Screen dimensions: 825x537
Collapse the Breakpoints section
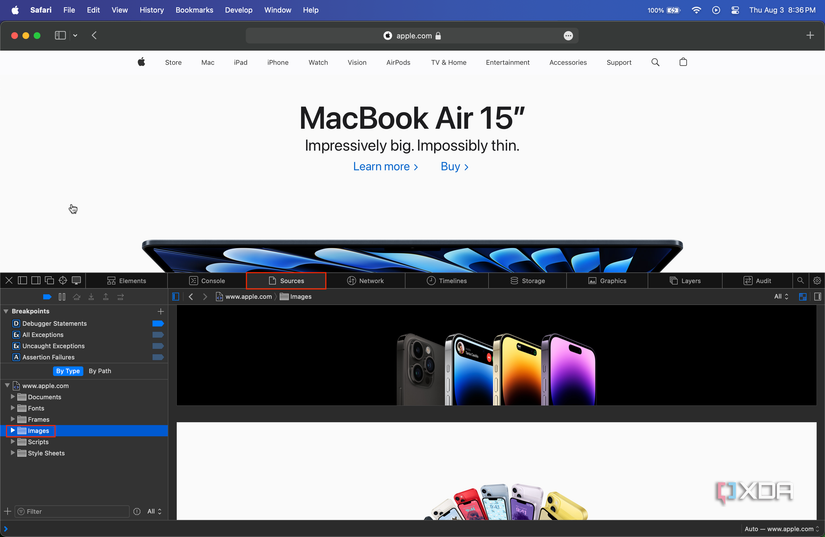6,311
